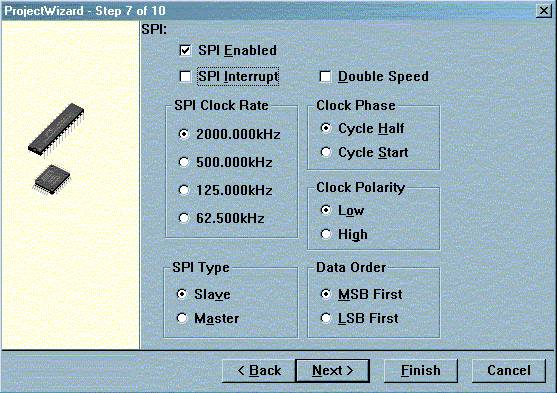Click the Clock Polarity group label
The height and width of the screenshot is (393, 557).
(361, 188)
